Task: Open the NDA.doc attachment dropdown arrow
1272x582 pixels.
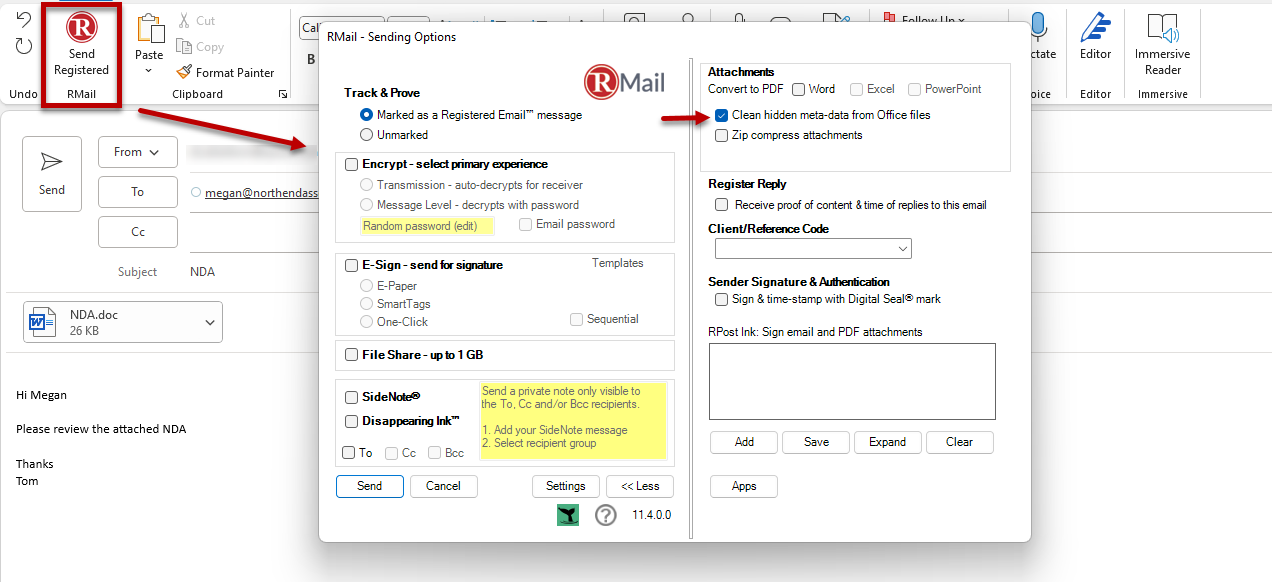Action: [210, 322]
